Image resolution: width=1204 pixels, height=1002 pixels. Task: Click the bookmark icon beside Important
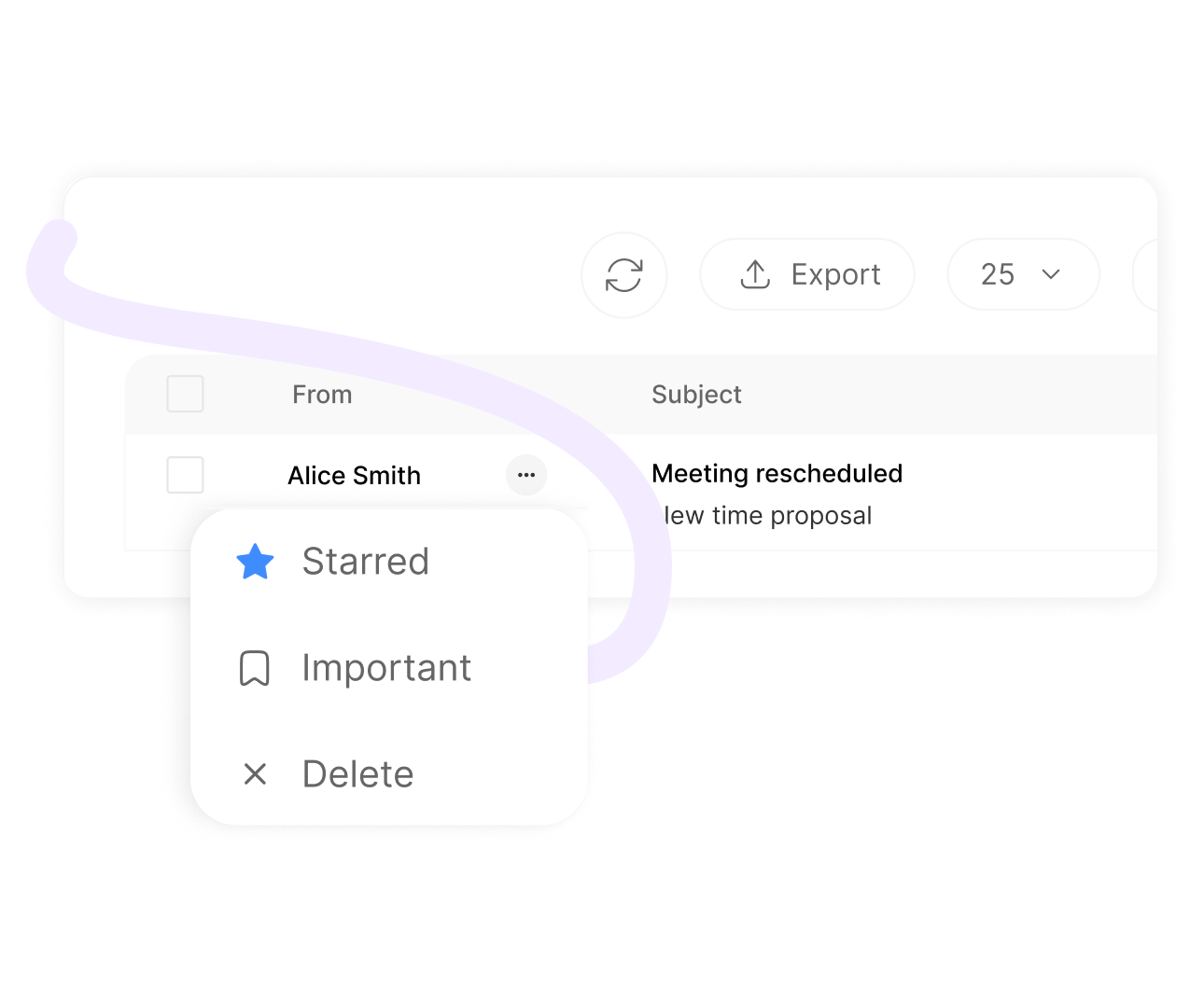tap(255, 668)
